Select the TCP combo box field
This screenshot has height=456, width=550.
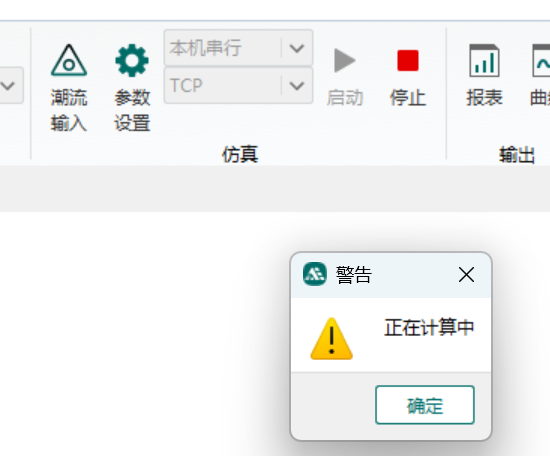[238, 86]
